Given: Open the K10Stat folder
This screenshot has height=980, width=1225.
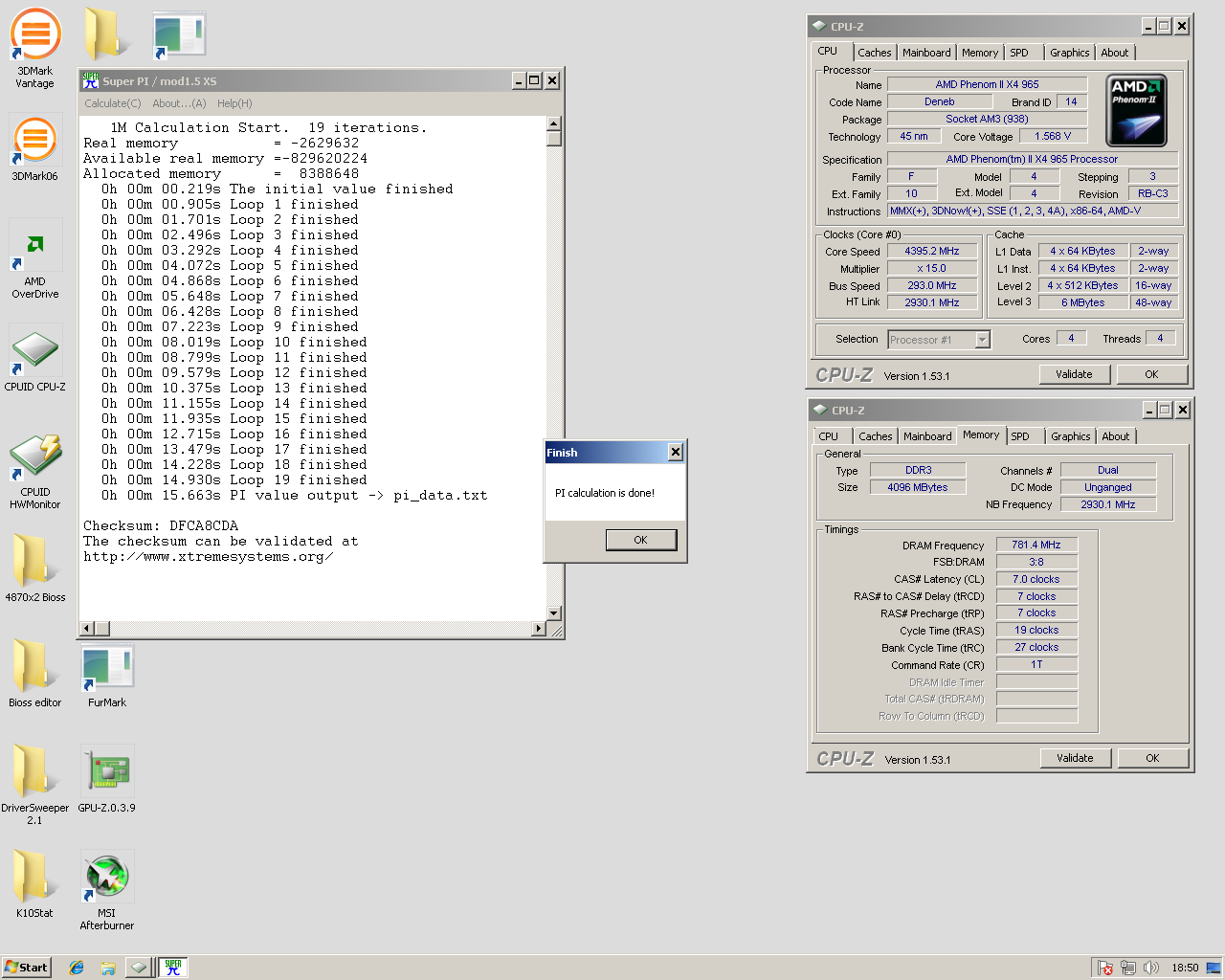Looking at the screenshot, I should [x=35, y=884].
